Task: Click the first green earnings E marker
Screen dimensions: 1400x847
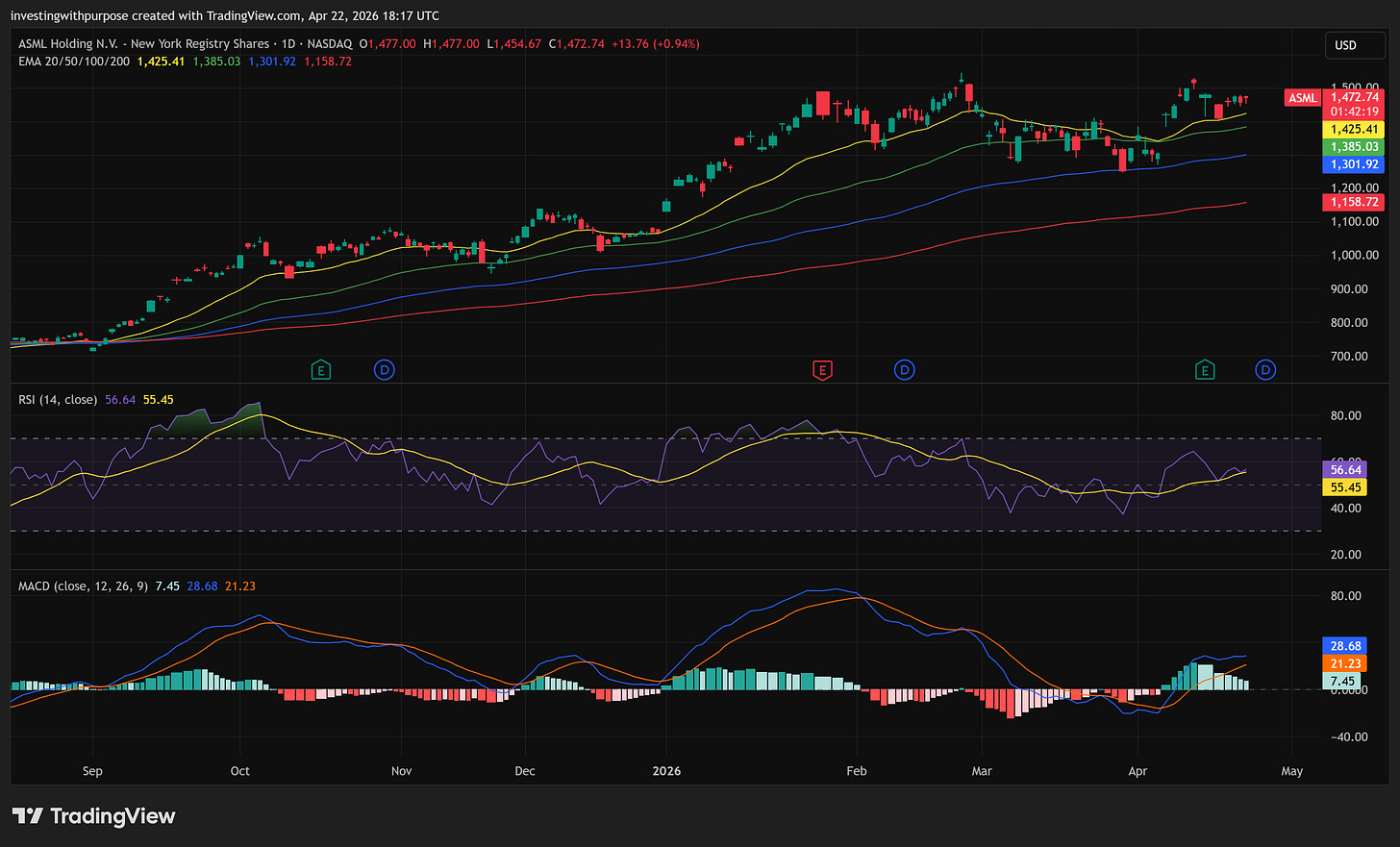Action: (x=320, y=370)
